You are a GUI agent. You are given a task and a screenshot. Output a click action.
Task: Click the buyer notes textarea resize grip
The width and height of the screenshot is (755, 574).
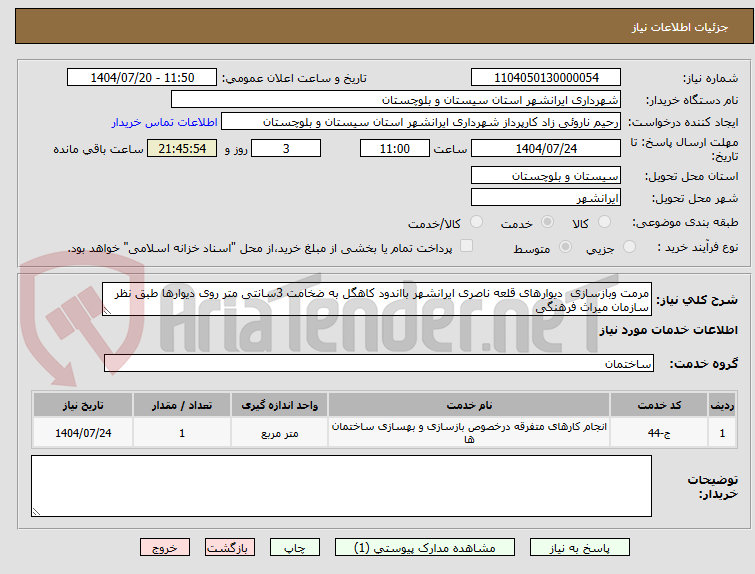point(36,512)
